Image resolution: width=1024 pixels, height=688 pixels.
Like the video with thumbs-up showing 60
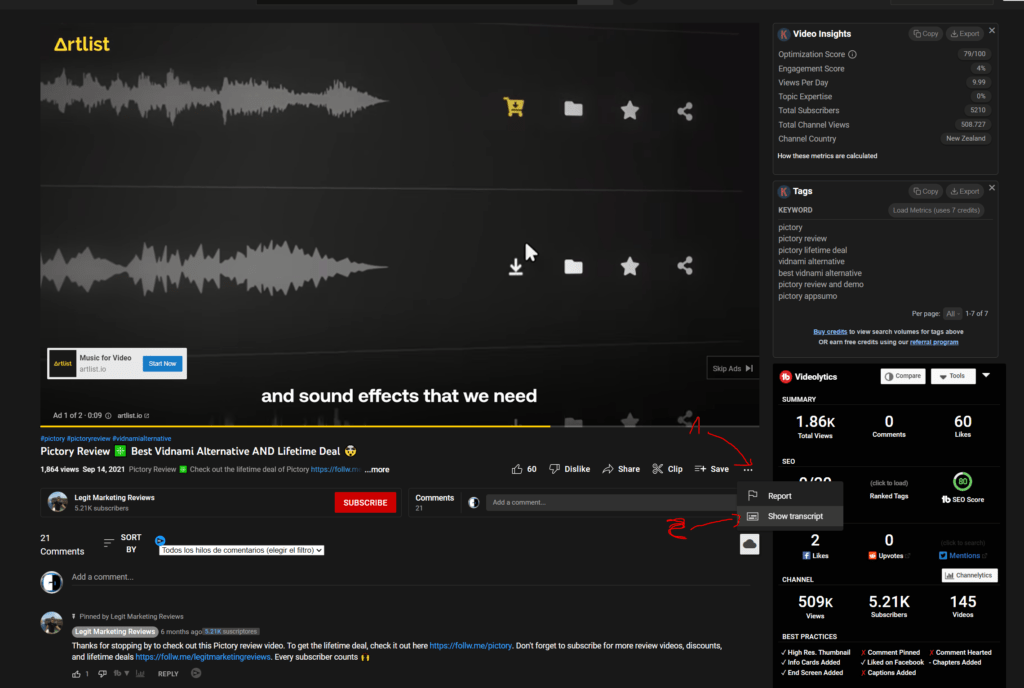coord(524,469)
